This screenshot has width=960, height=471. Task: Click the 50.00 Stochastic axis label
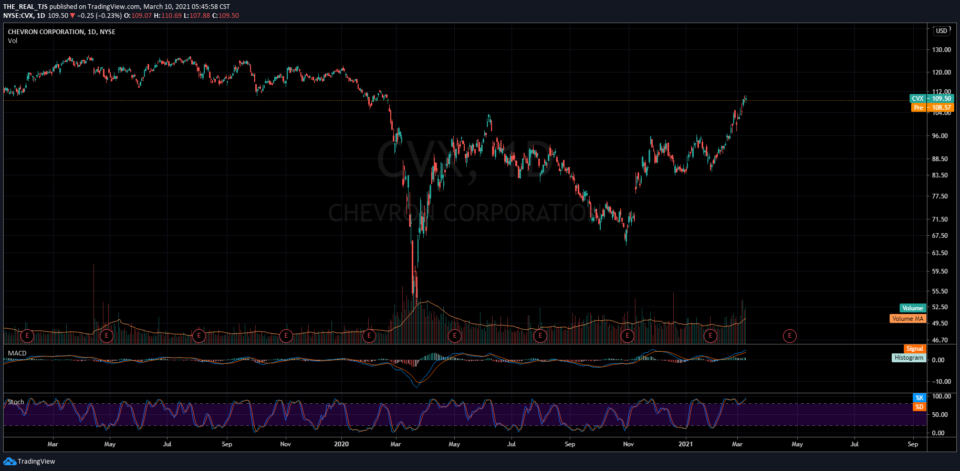coord(941,415)
